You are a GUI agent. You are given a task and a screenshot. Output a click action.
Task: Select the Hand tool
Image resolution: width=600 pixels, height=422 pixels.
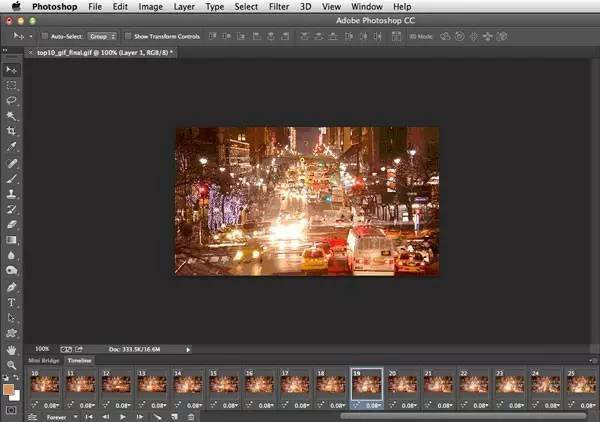pos(12,350)
